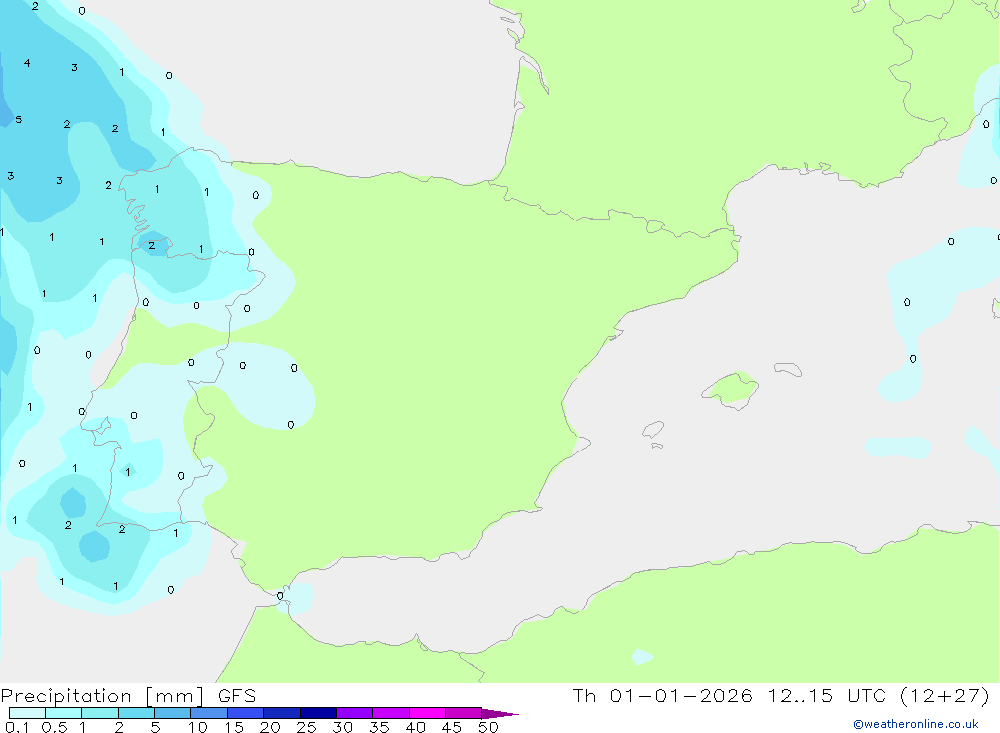Click the '15' legend scale label
The height and width of the screenshot is (733, 1000).
(234, 727)
